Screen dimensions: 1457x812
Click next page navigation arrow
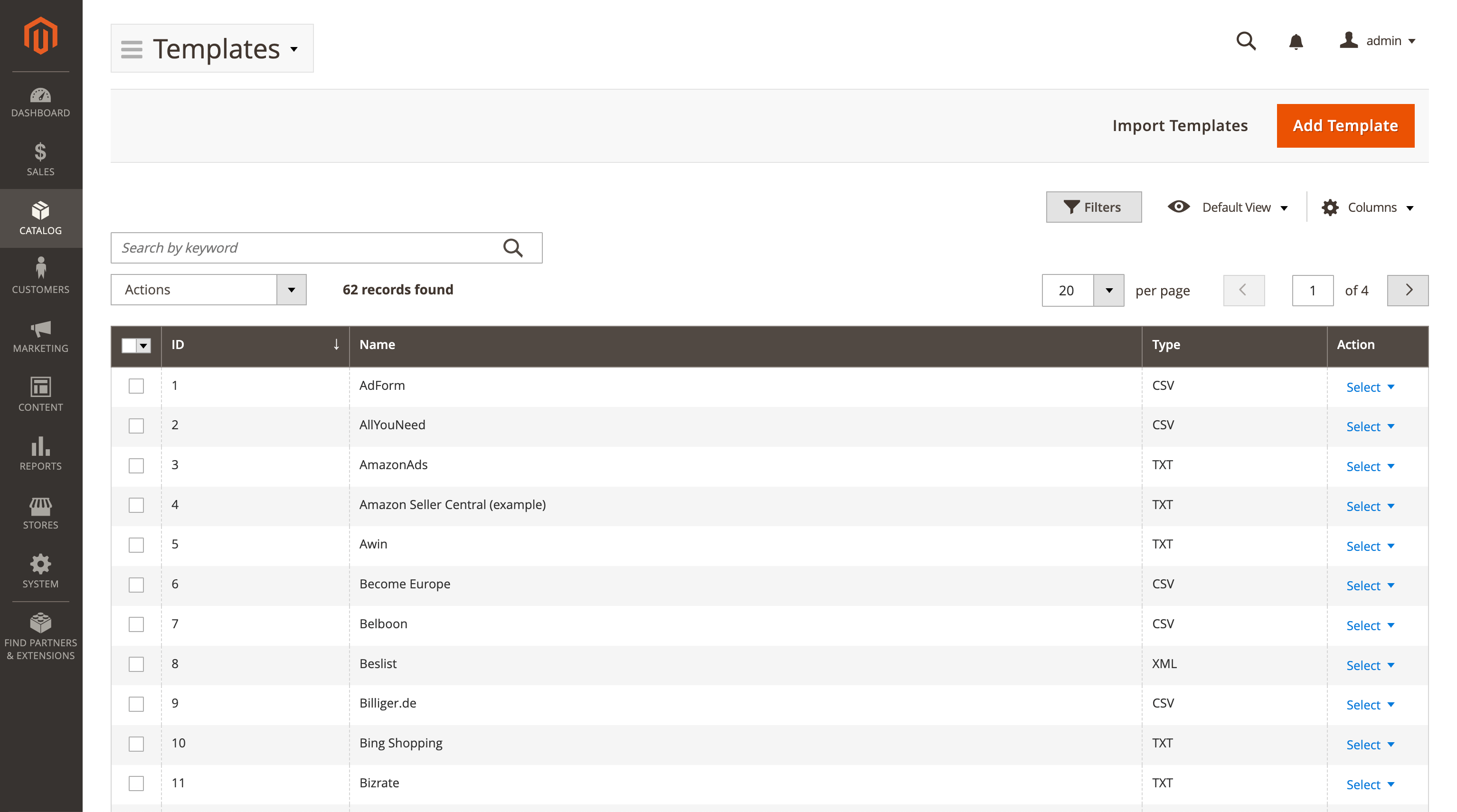tap(1408, 290)
